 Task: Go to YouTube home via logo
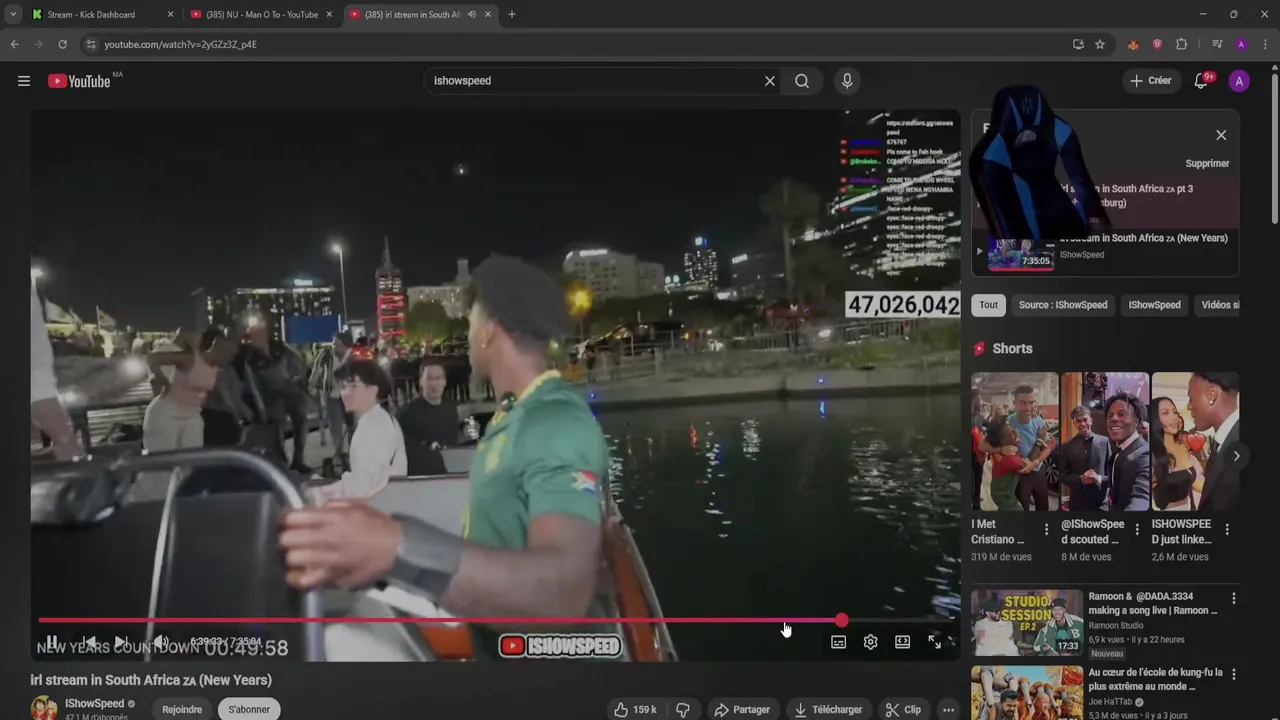coord(79,81)
